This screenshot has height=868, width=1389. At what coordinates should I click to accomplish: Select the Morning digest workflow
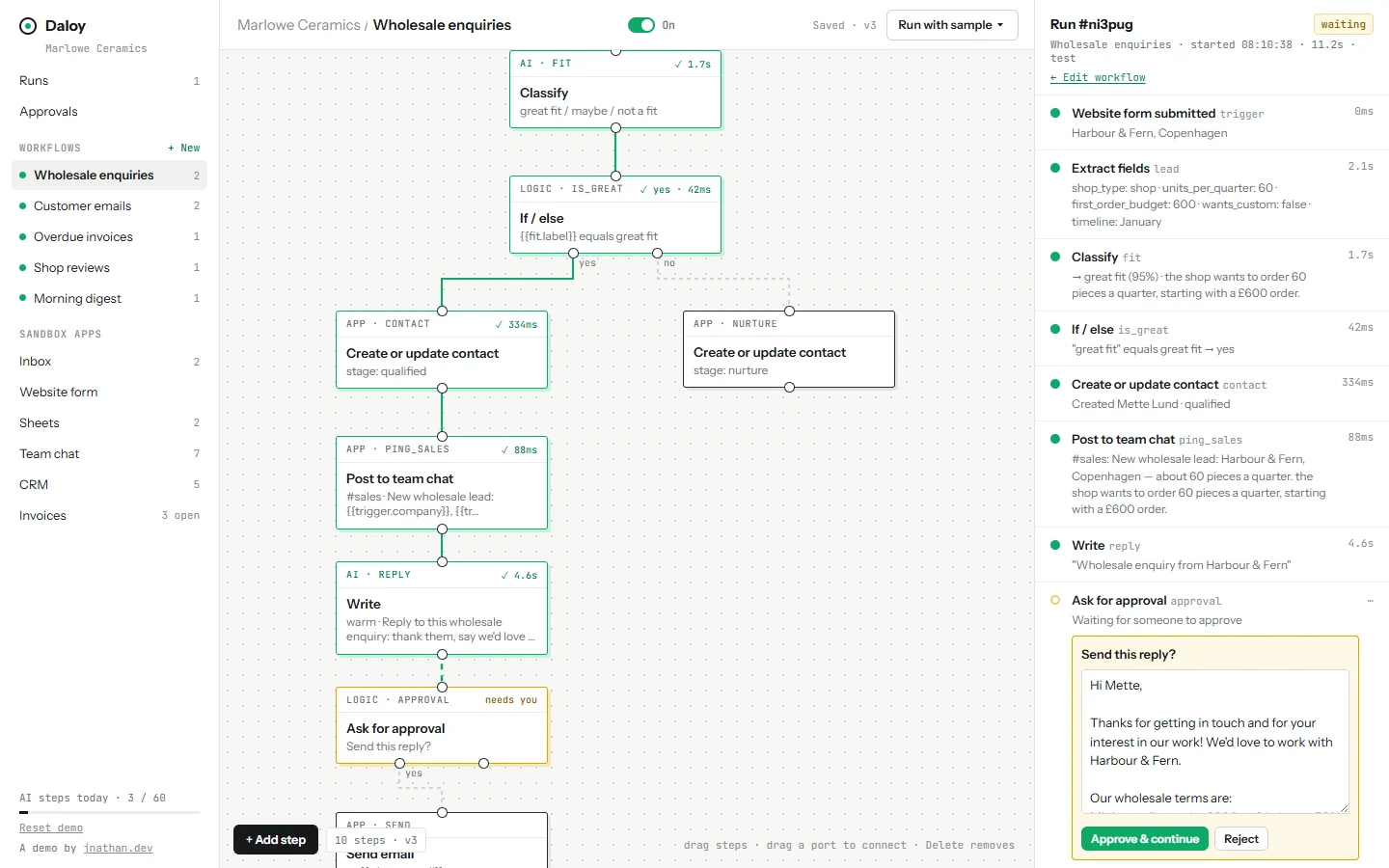pyautogui.click(x=109, y=299)
